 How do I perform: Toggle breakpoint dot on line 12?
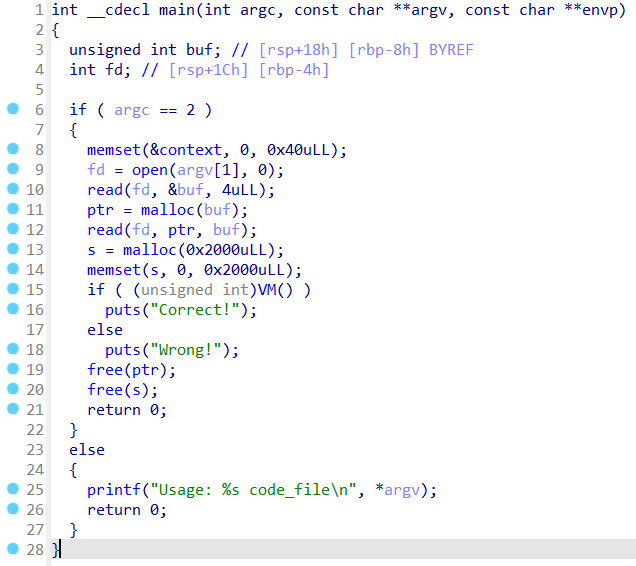(x=13, y=228)
